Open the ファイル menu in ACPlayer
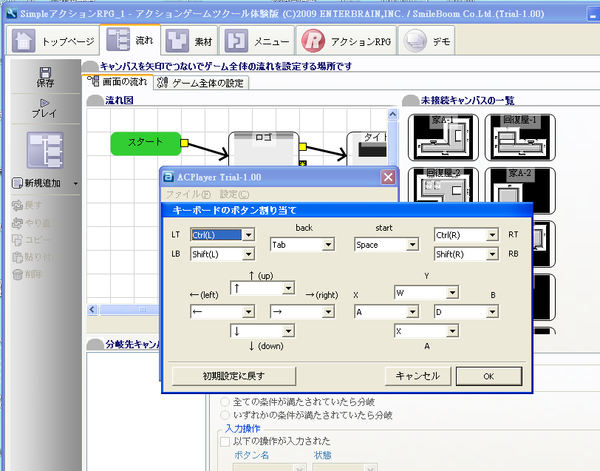 (x=188, y=194)
